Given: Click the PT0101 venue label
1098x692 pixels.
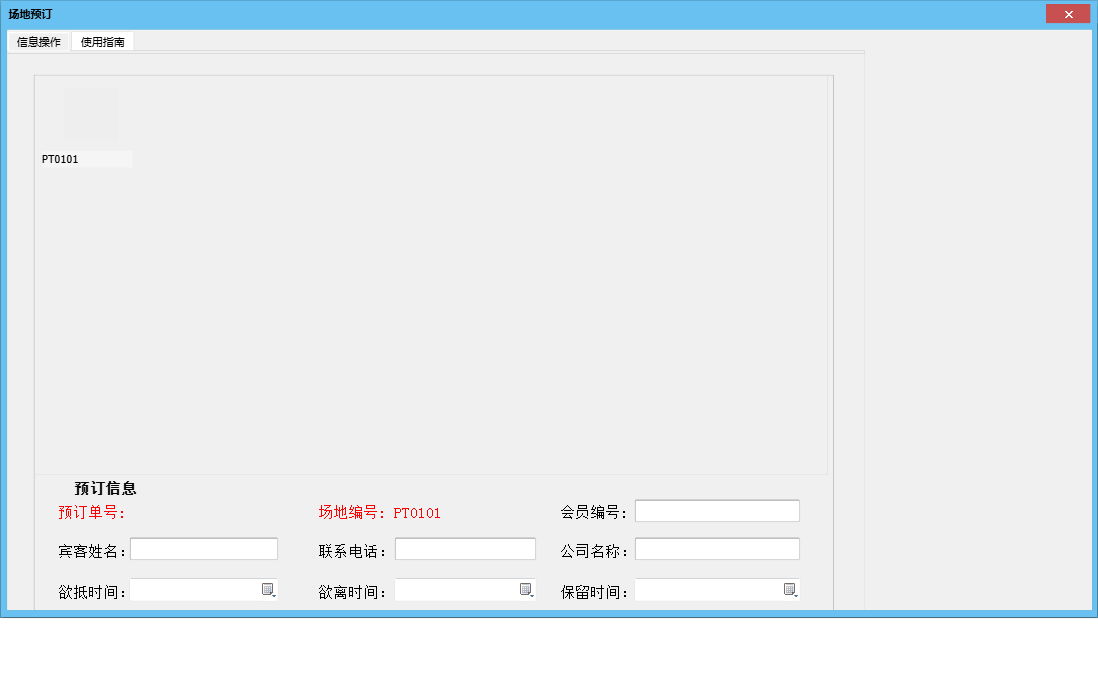Looking at the screenshot, I should (x=60, y=159).
